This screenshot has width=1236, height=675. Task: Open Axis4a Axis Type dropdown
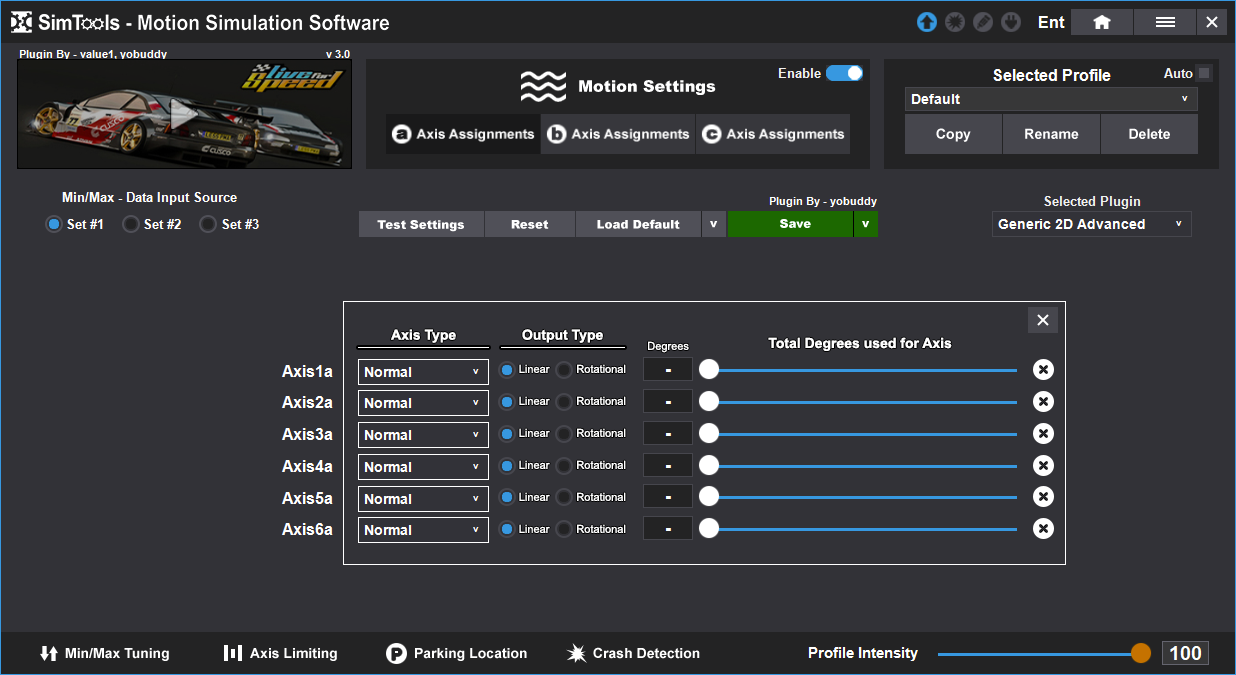423,467
